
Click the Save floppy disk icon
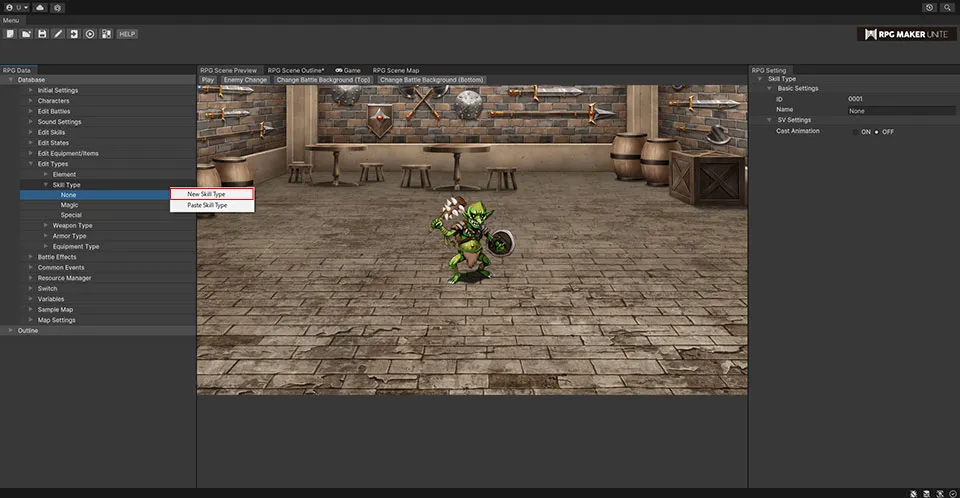pos(42,34)
